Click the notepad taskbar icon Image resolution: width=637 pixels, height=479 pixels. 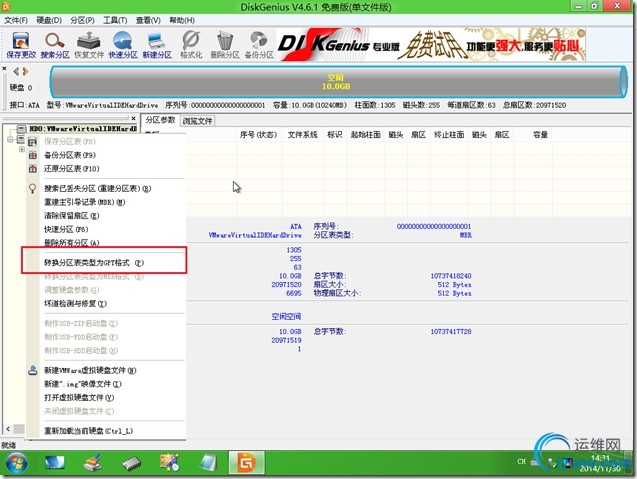208,463
